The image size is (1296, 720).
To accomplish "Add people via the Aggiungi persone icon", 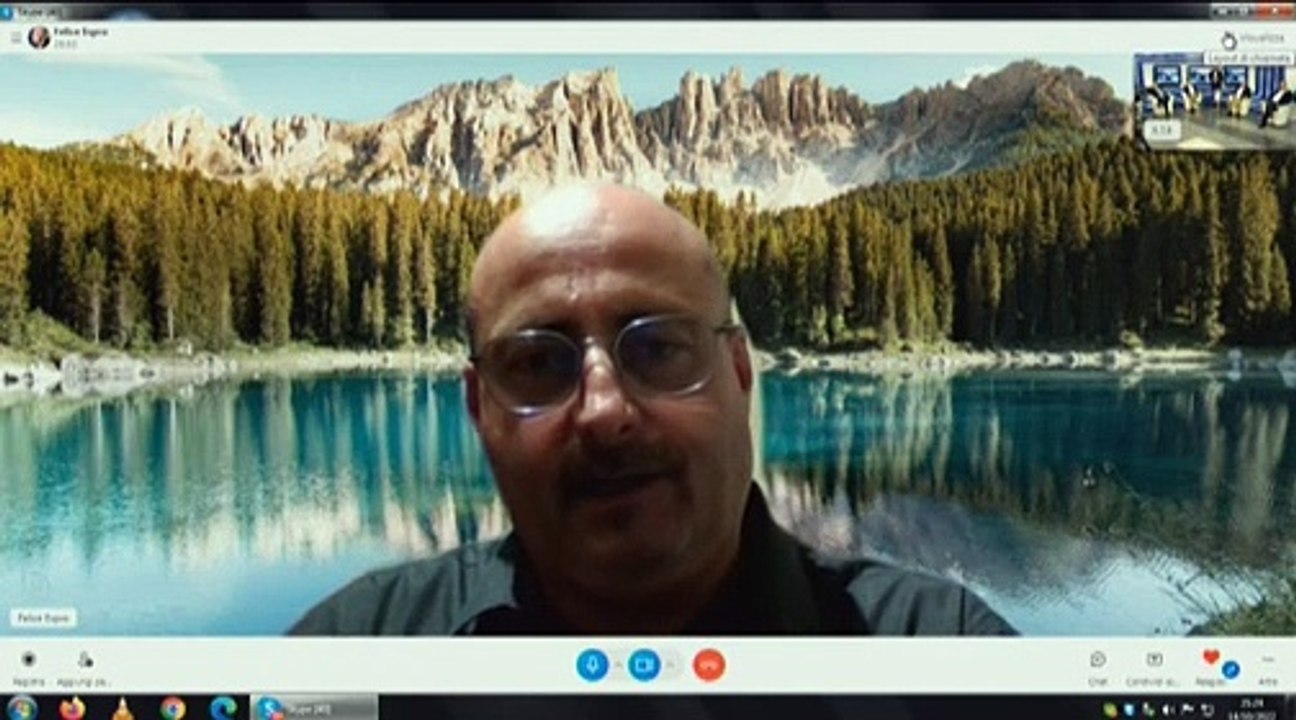I will [x=84, y=666].
